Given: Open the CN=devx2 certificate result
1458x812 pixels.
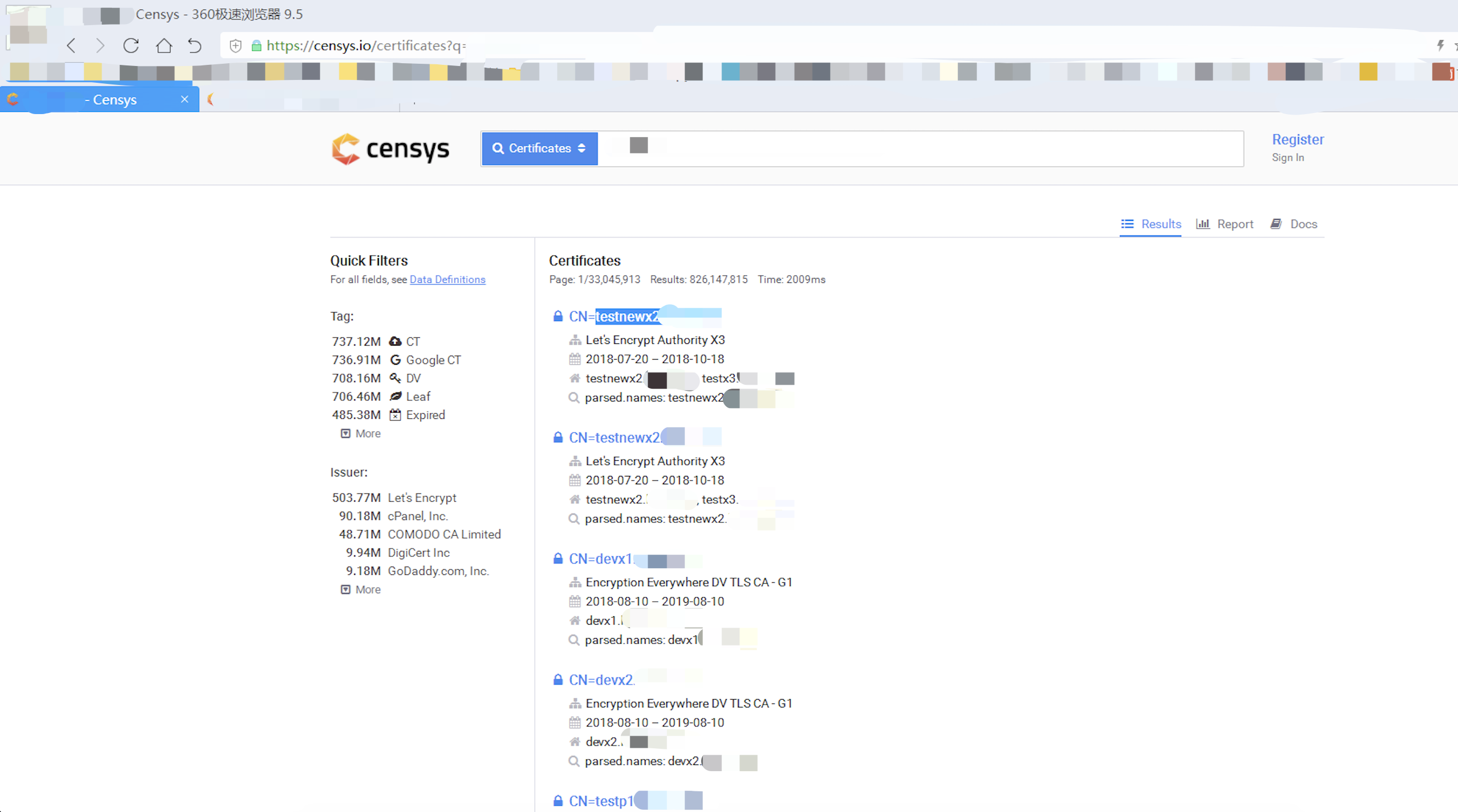Looking at the screenshot, I should click(x=601, y=680).
